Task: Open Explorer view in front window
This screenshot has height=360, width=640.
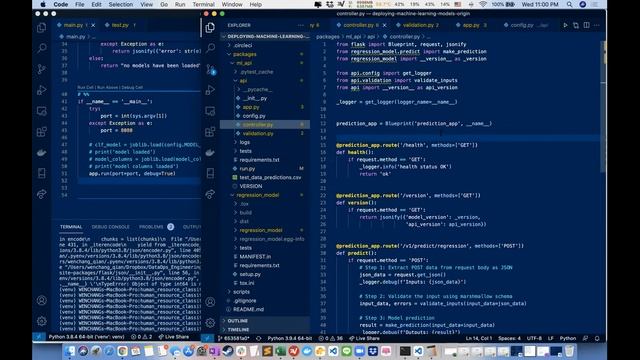Action: pos(210,27)
